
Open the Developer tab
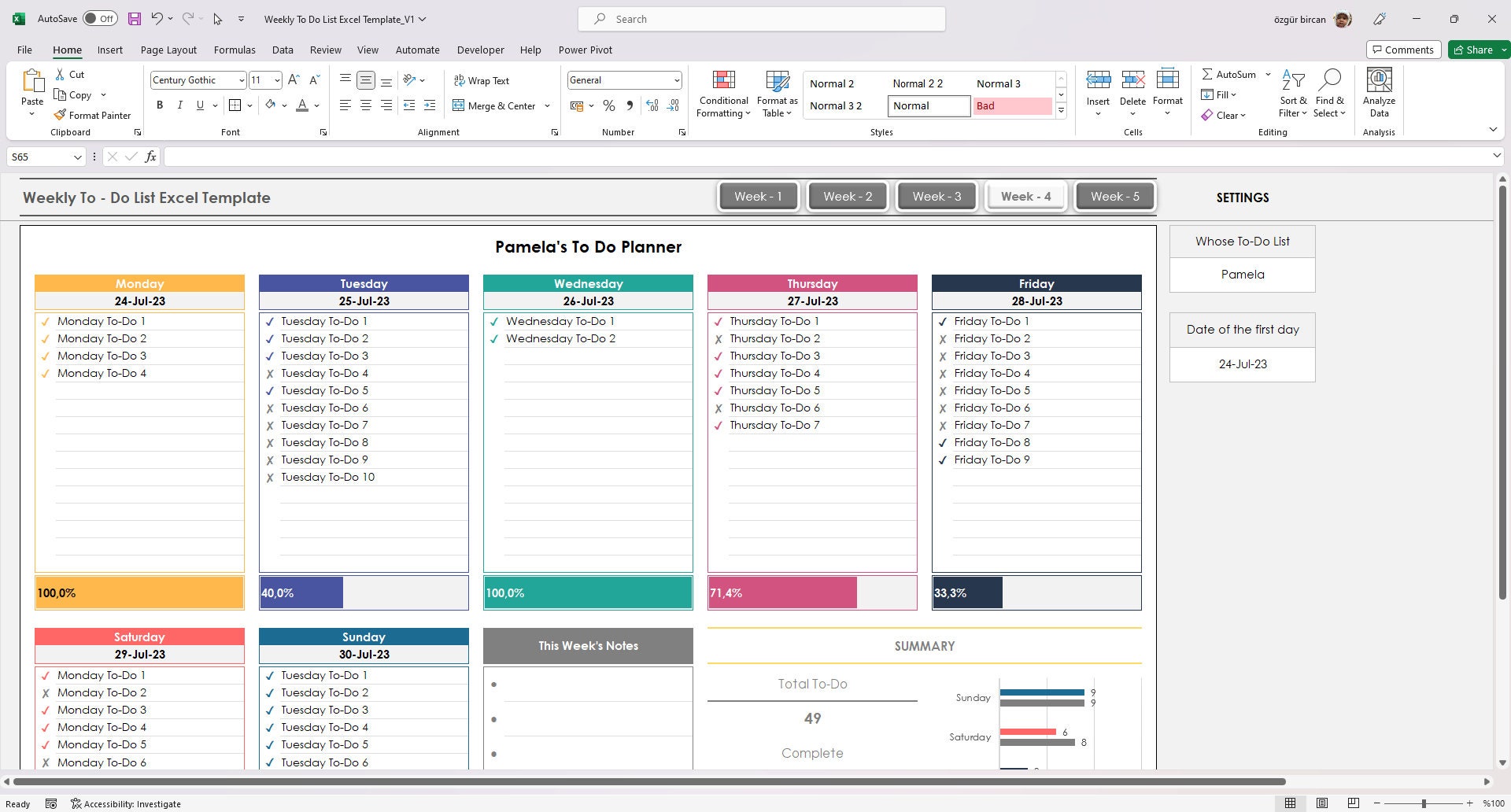pos(480,50)
